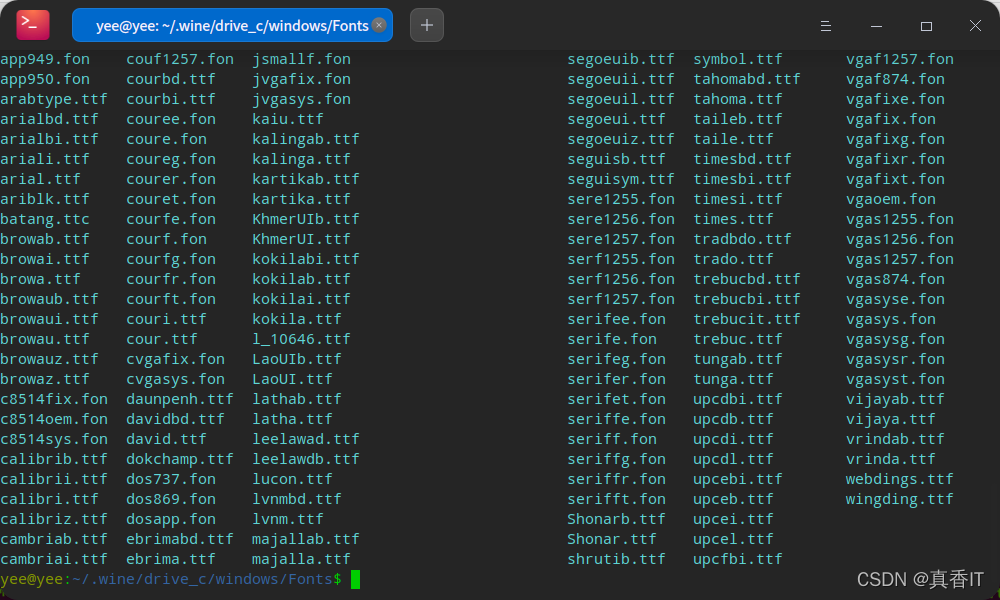Click the wingding.ttf file name
Image resolution: width=1000 pixels, height=600 pixels.
pyautogui.click(x=900, y=499)
